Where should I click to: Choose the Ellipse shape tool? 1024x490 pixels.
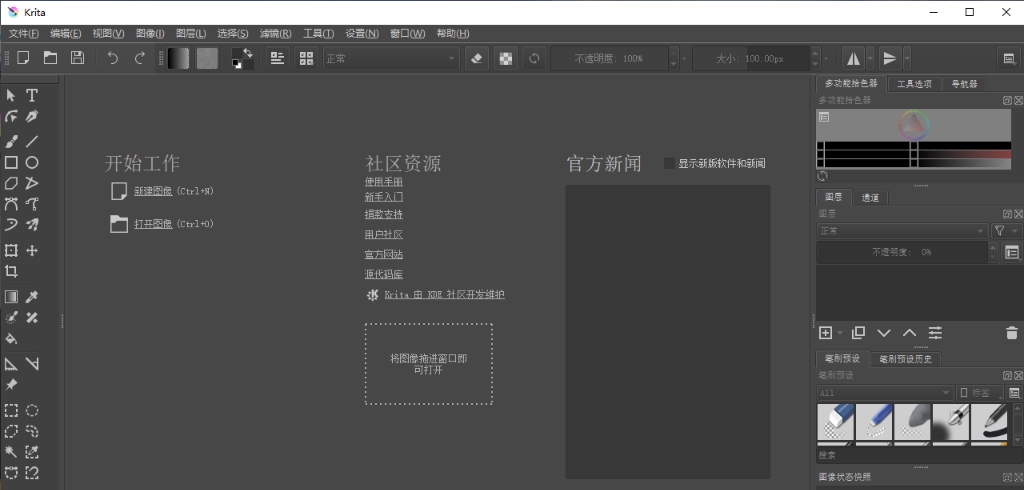point(32,162)
